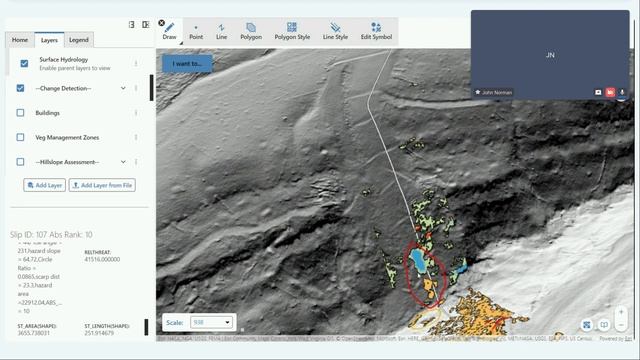Open the Line Style tool
The width and height of the screenshot is (640, 360).
click(x=335, y=31)
